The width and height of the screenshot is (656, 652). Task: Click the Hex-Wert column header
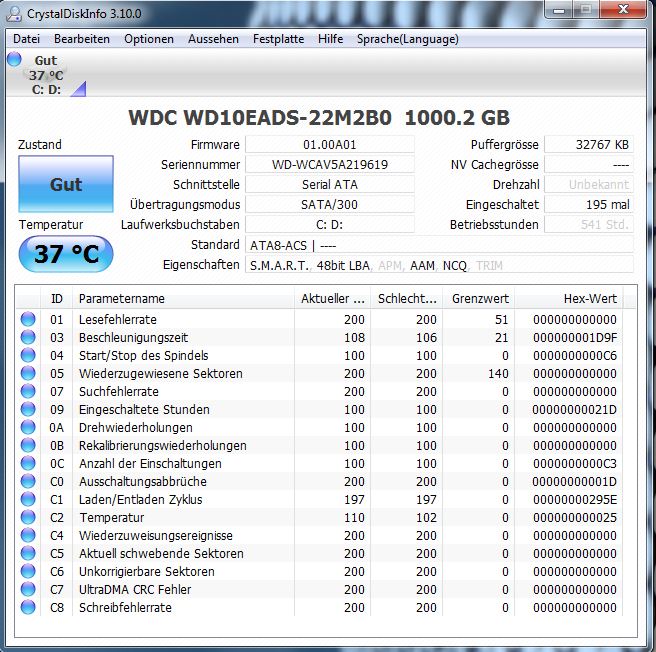569,298
